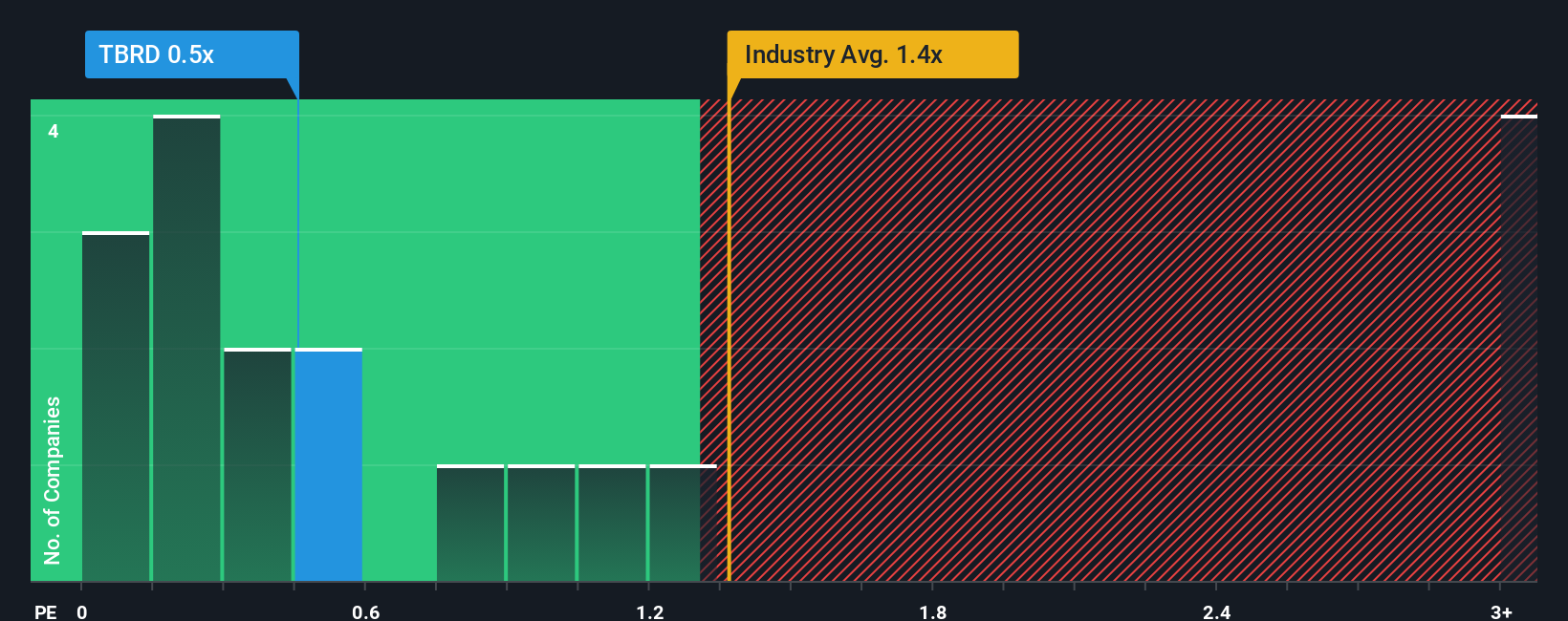Click the first short bar after the gap
Viewport: 1568px width, 621px height.
tap(470, 524)
